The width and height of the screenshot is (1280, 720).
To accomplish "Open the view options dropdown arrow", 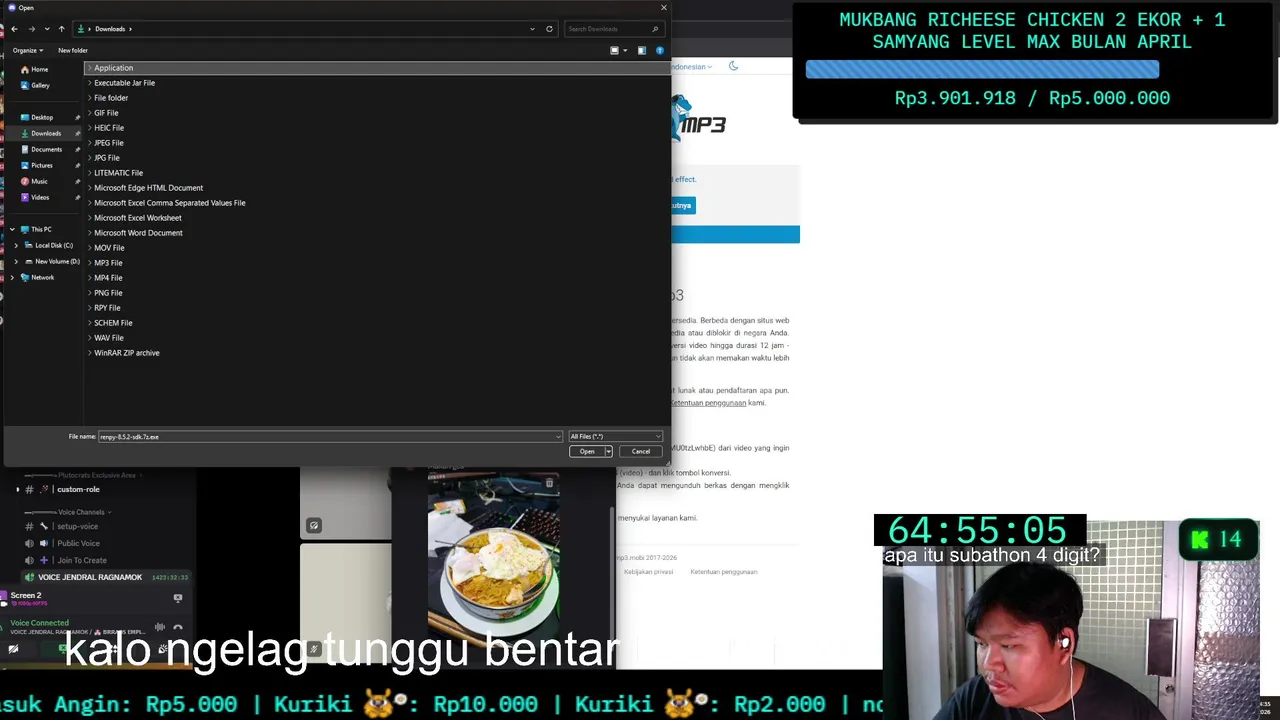I will (625, 50).
